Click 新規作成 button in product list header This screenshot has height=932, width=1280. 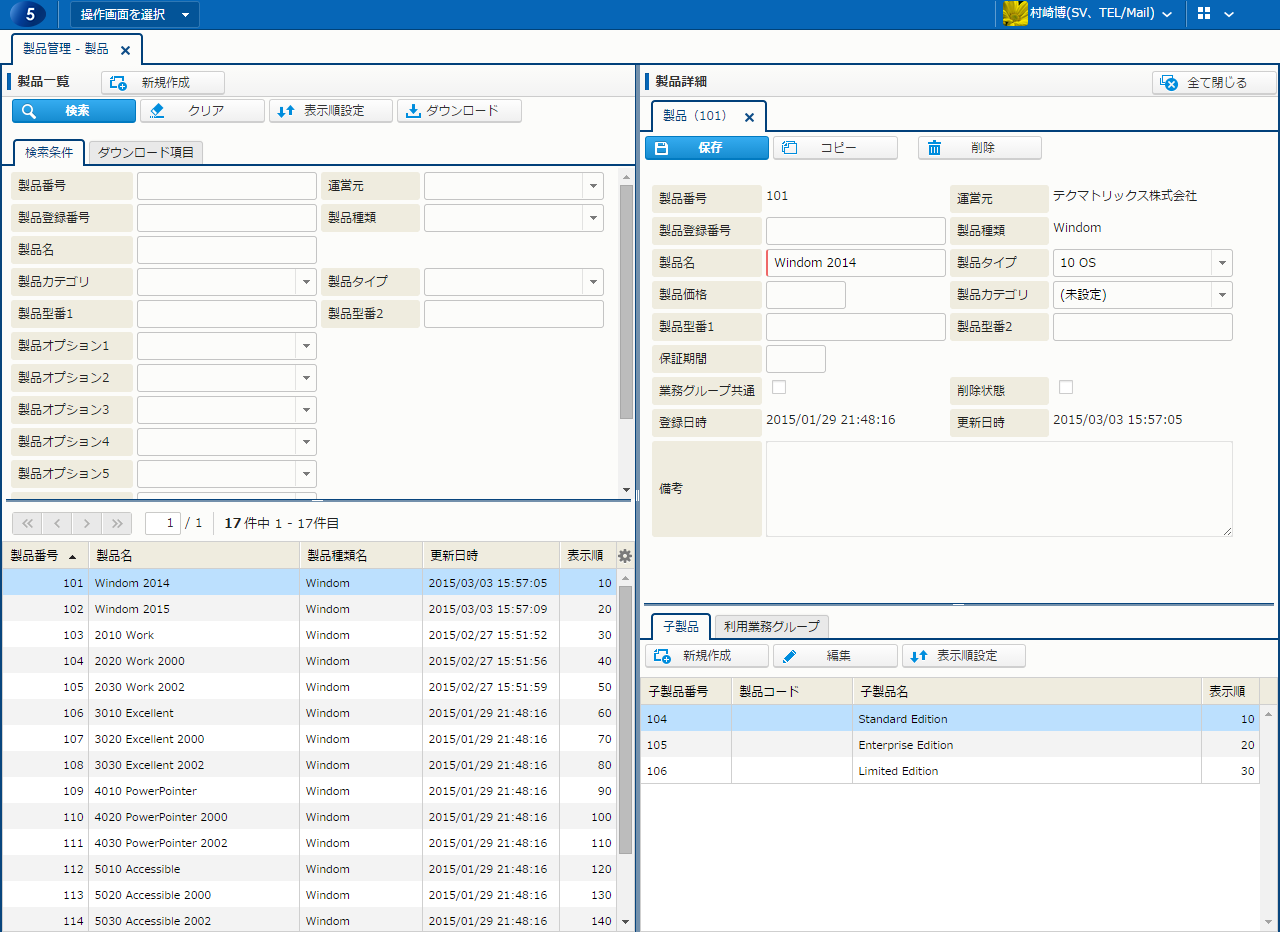(x=163, y=83)
